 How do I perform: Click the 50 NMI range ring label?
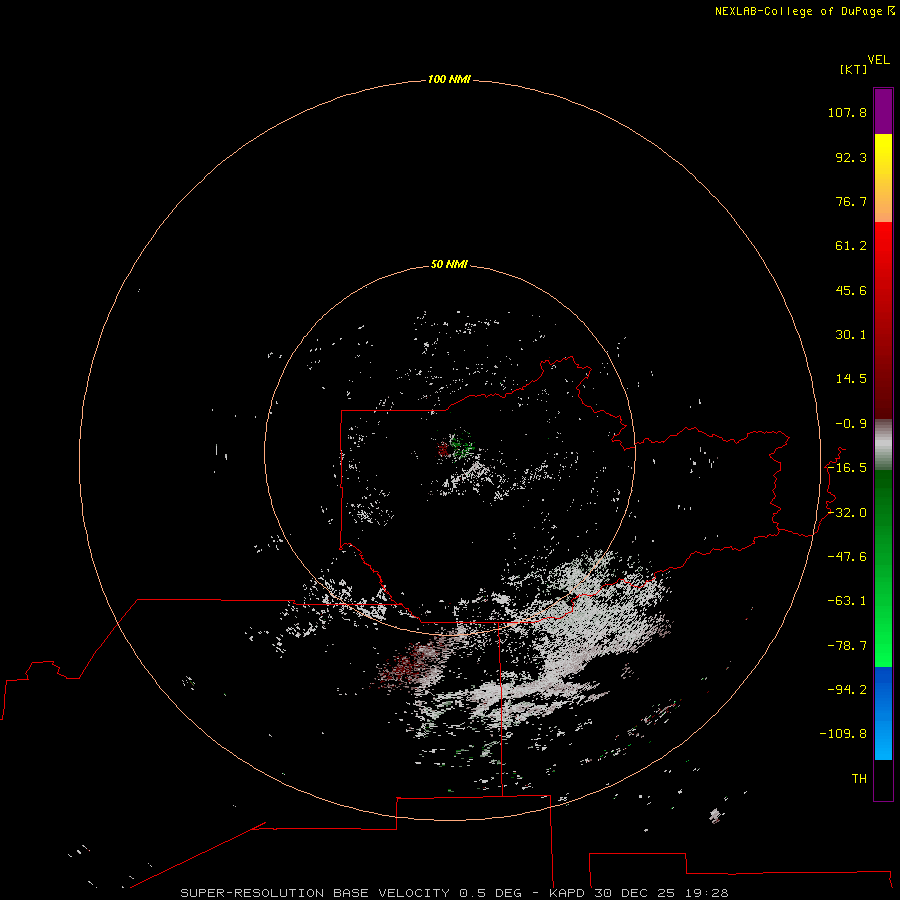click(449, 264)
